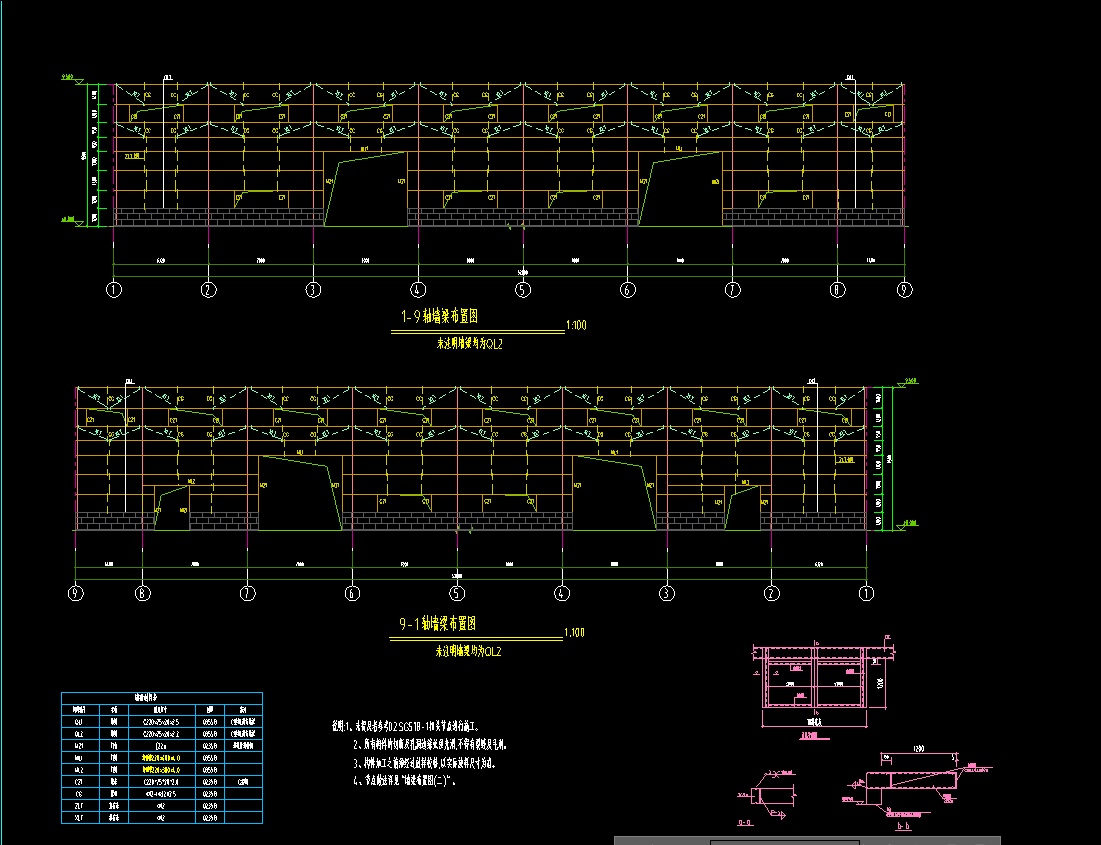Select '未注明墙梁均为QL2' under the 1-9轴 title
Screen dimensions: 1101x845
(x=470, y=344)
